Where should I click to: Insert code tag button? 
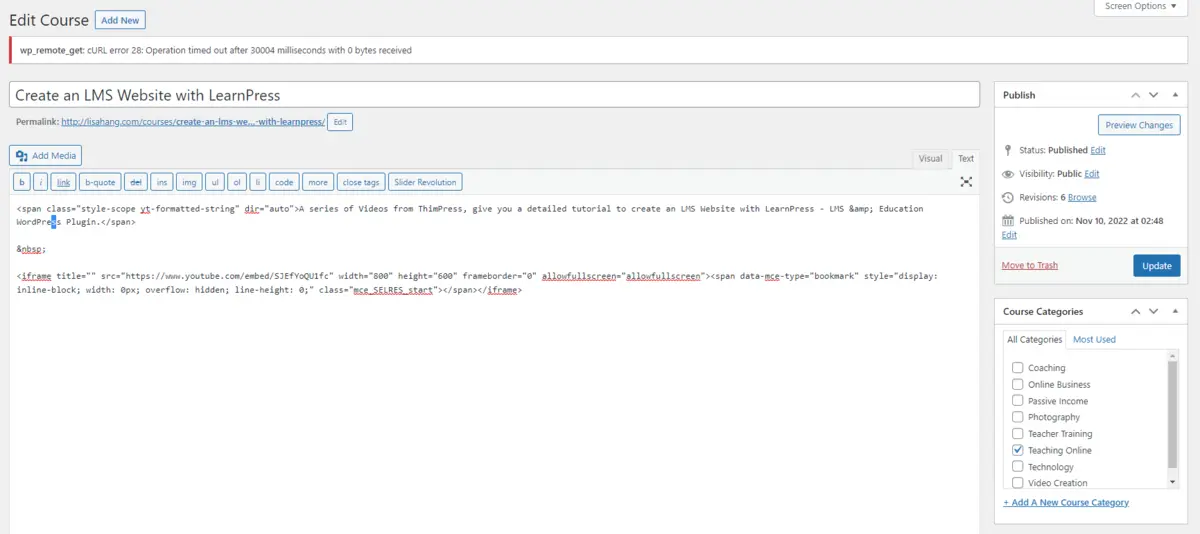[x=284, y=182]
